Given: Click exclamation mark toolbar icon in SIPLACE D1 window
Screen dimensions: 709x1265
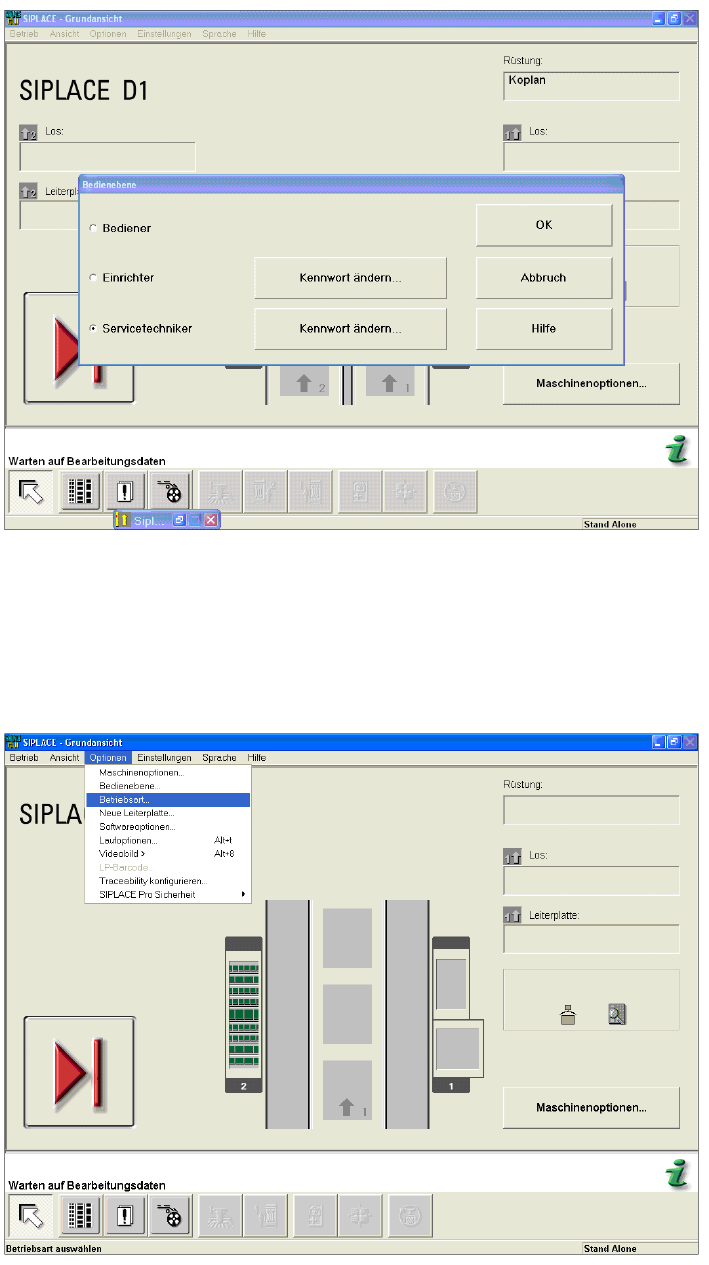Looking at the screenshot, I should [126, 491].
